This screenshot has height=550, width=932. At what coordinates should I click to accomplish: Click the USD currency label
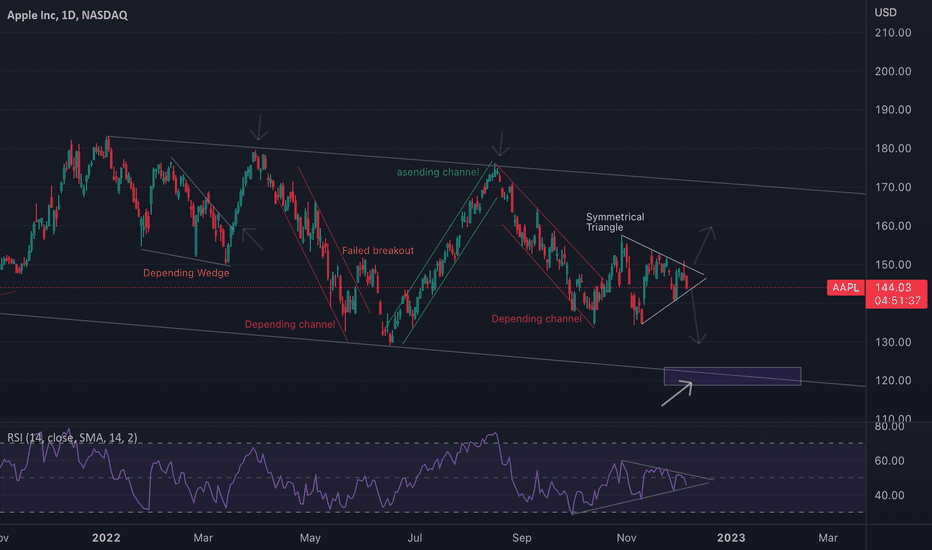[885, 12]
